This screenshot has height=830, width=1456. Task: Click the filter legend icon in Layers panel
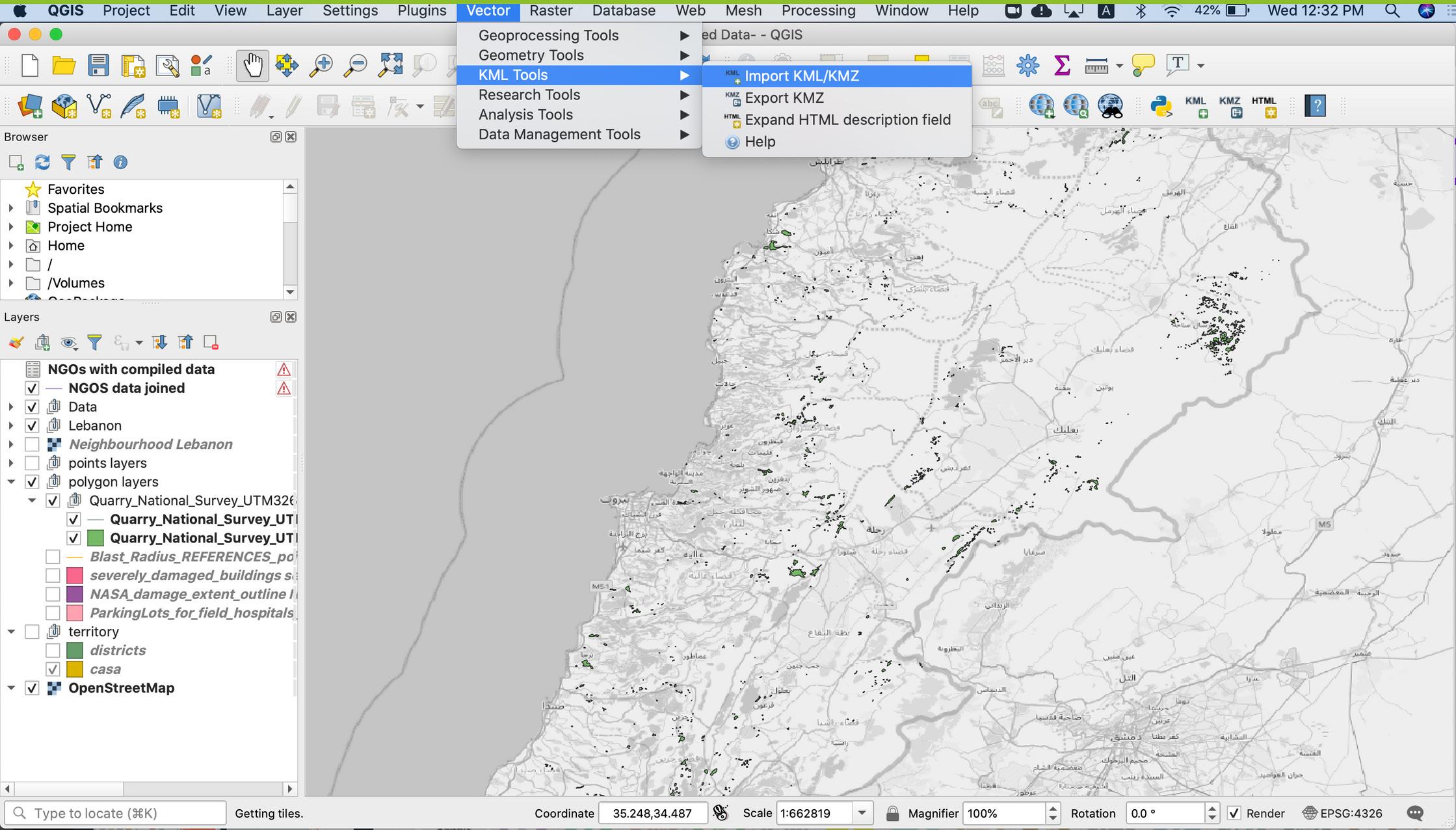point(94,342)
